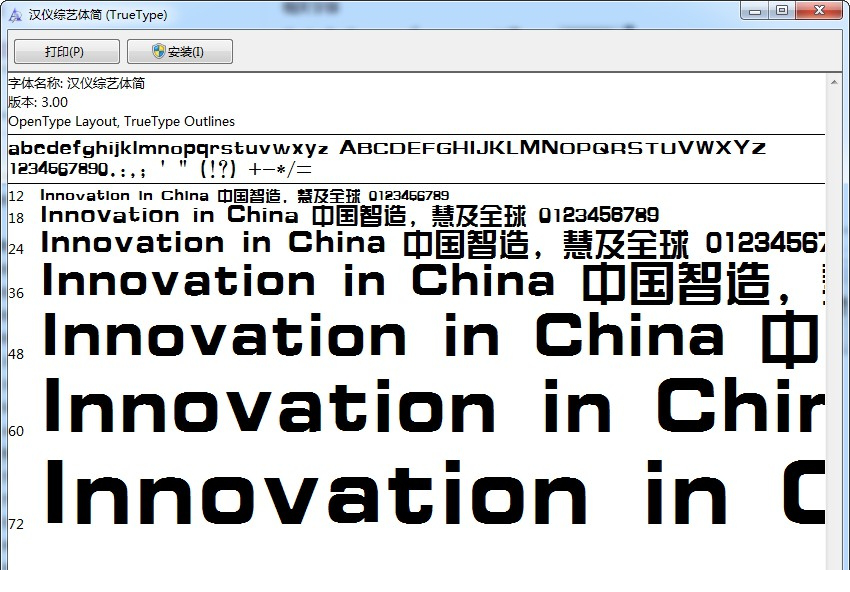Screen dimensions: 850x592
Task: Click the uppercase alphabet sample ABCDEFGHIJKLMNOPQRSTUVWXYZ
Action: coord(552,147)
